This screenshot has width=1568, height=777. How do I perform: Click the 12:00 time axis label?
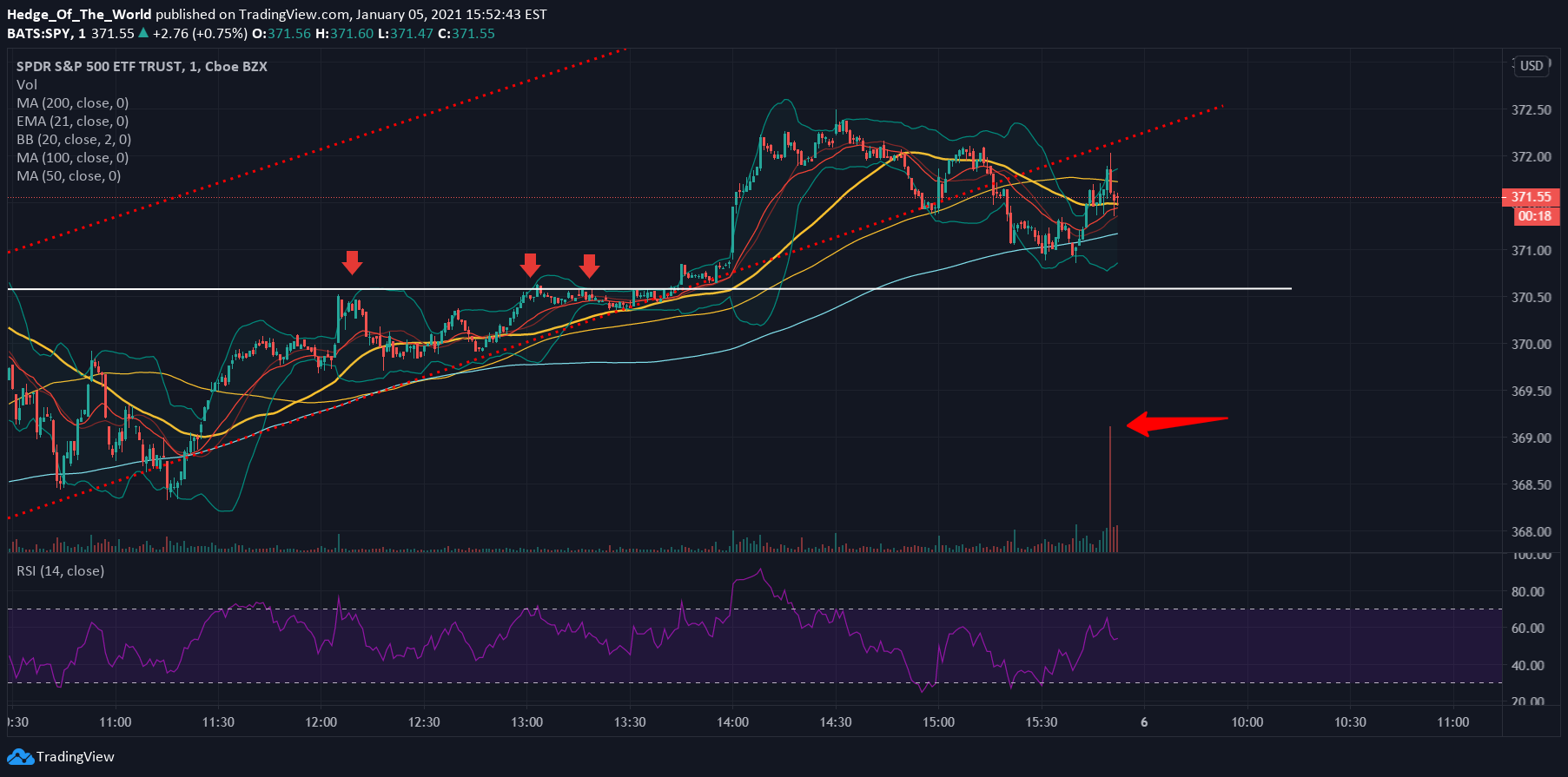(321, 722)
